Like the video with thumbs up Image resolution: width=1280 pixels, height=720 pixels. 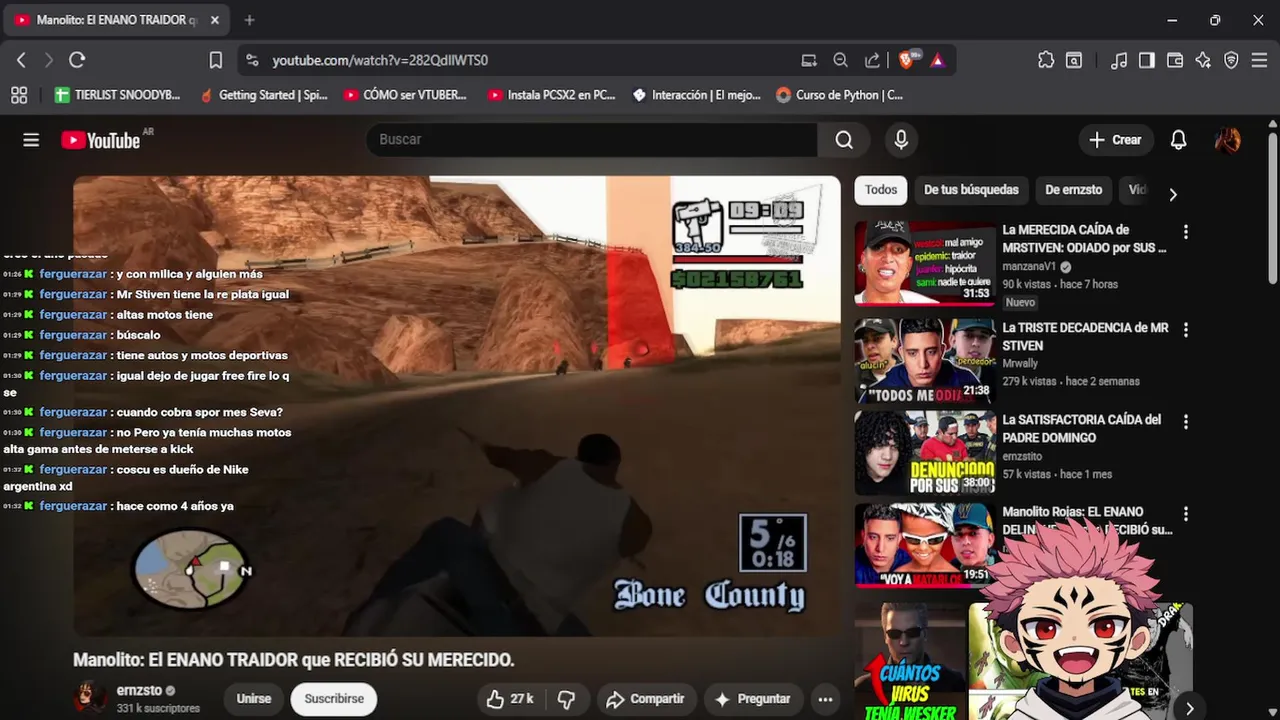pyautogui.click(x=509, y=699)
